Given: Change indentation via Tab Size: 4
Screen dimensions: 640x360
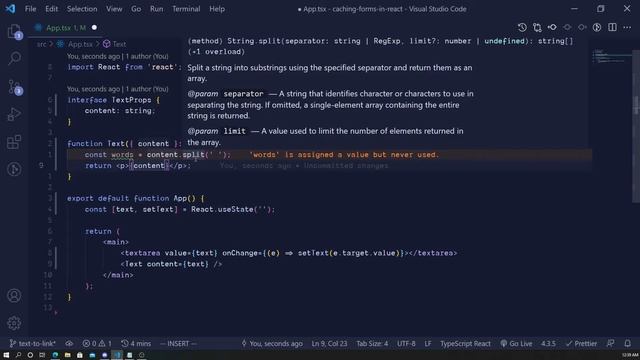Looking at the screenshot, I should 372,344.
